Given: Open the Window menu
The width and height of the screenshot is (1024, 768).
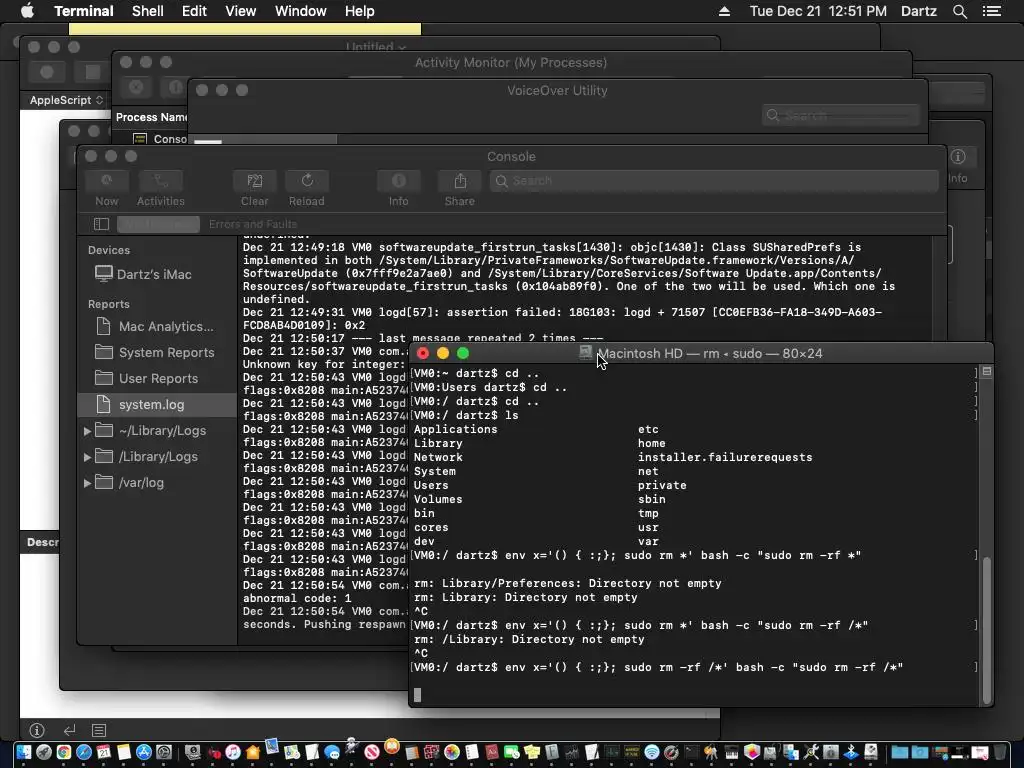Looking at the screenshot, I should click(x=300, y=11).
